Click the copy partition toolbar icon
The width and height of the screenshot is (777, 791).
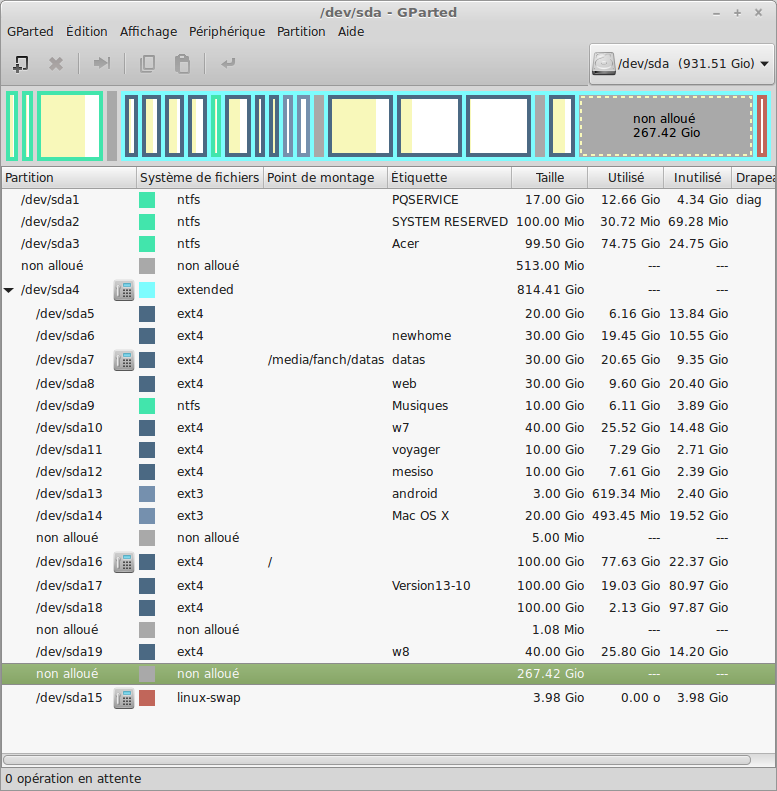pos(147,64)
